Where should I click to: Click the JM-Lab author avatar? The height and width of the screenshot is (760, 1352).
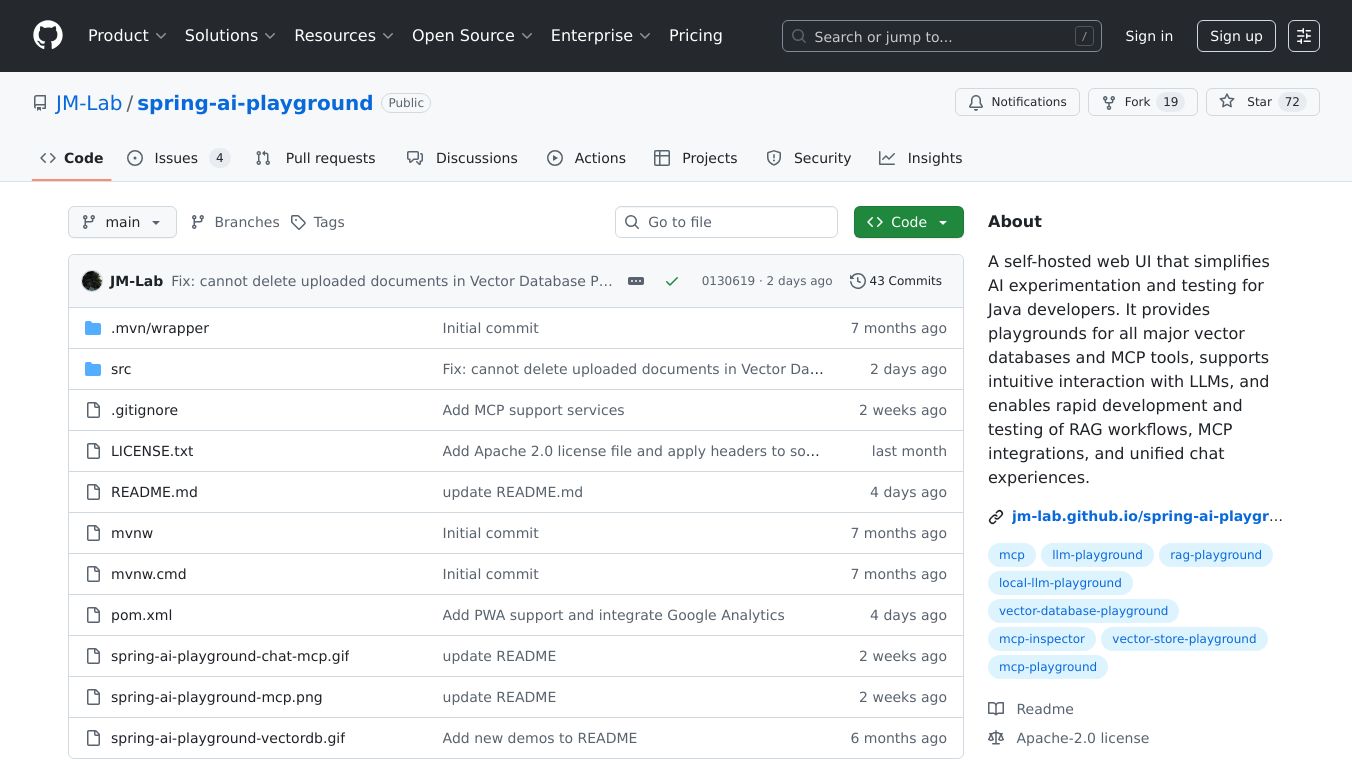point(92,281)
